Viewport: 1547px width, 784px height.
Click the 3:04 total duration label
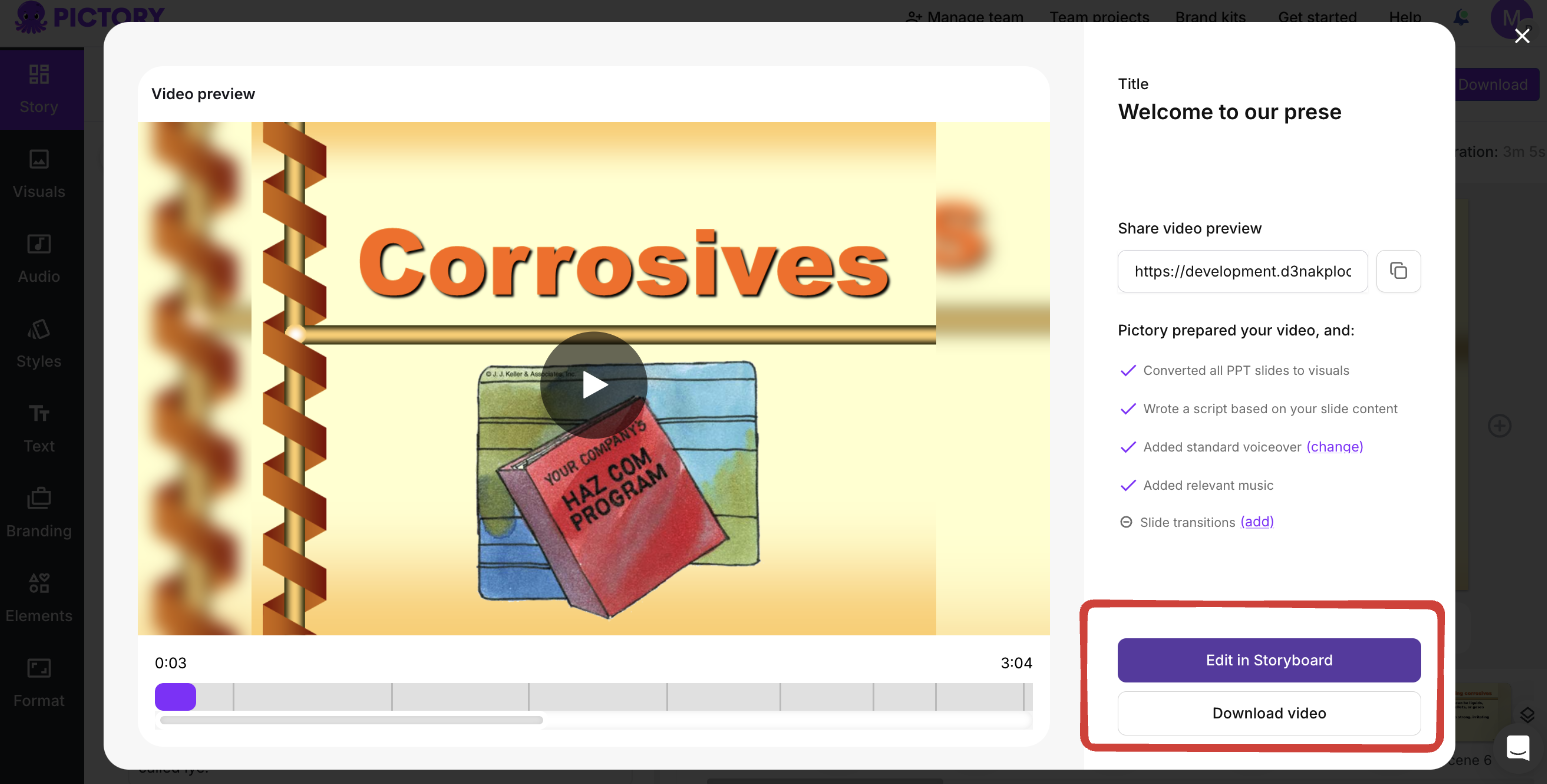(1016, 663)
